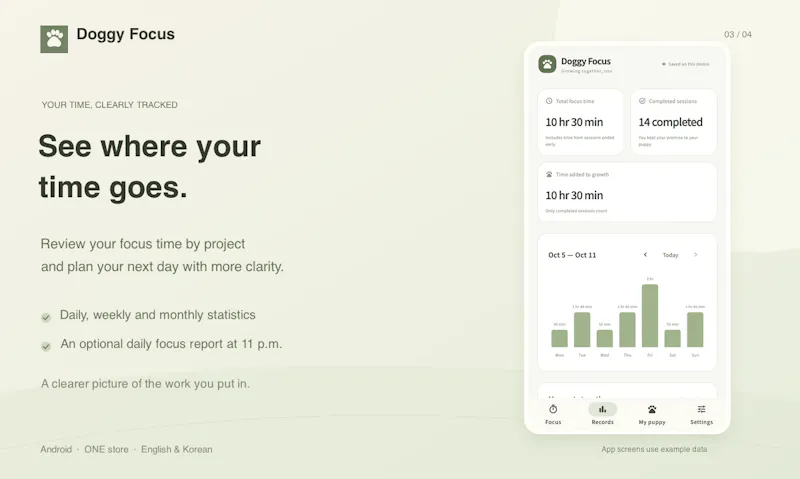Click the paw icon in the phone app header
800x479 pixels.
click(x=547, y=64)
